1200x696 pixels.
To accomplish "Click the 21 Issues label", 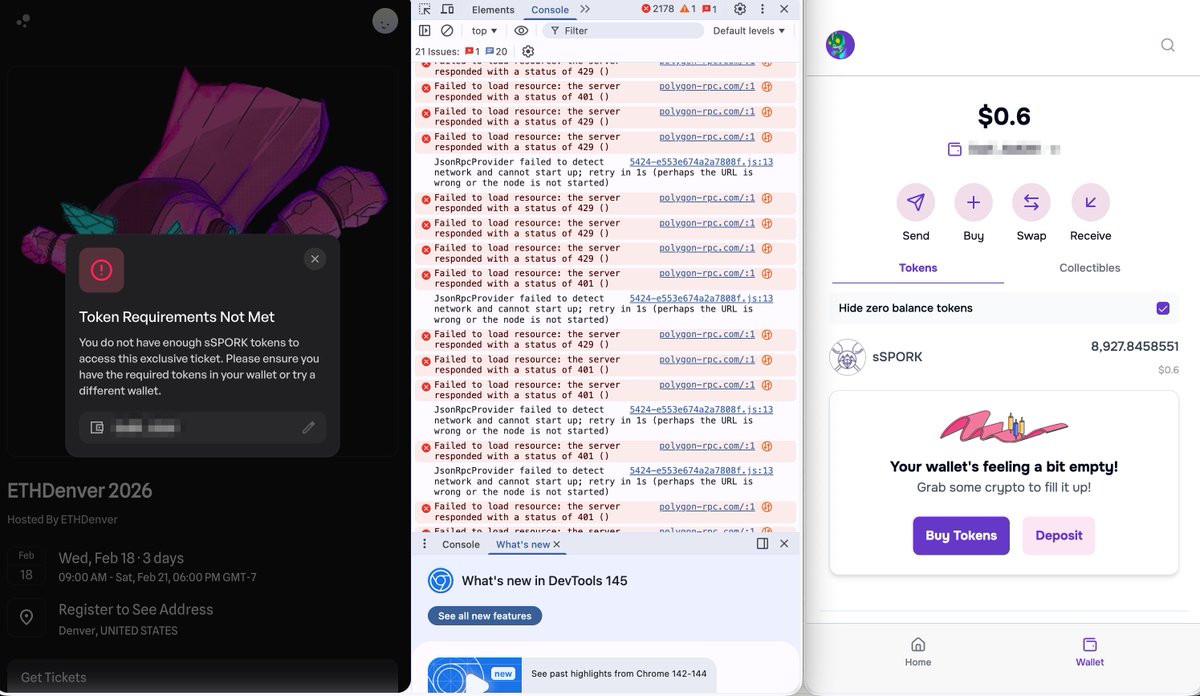I will click(437, 52).
